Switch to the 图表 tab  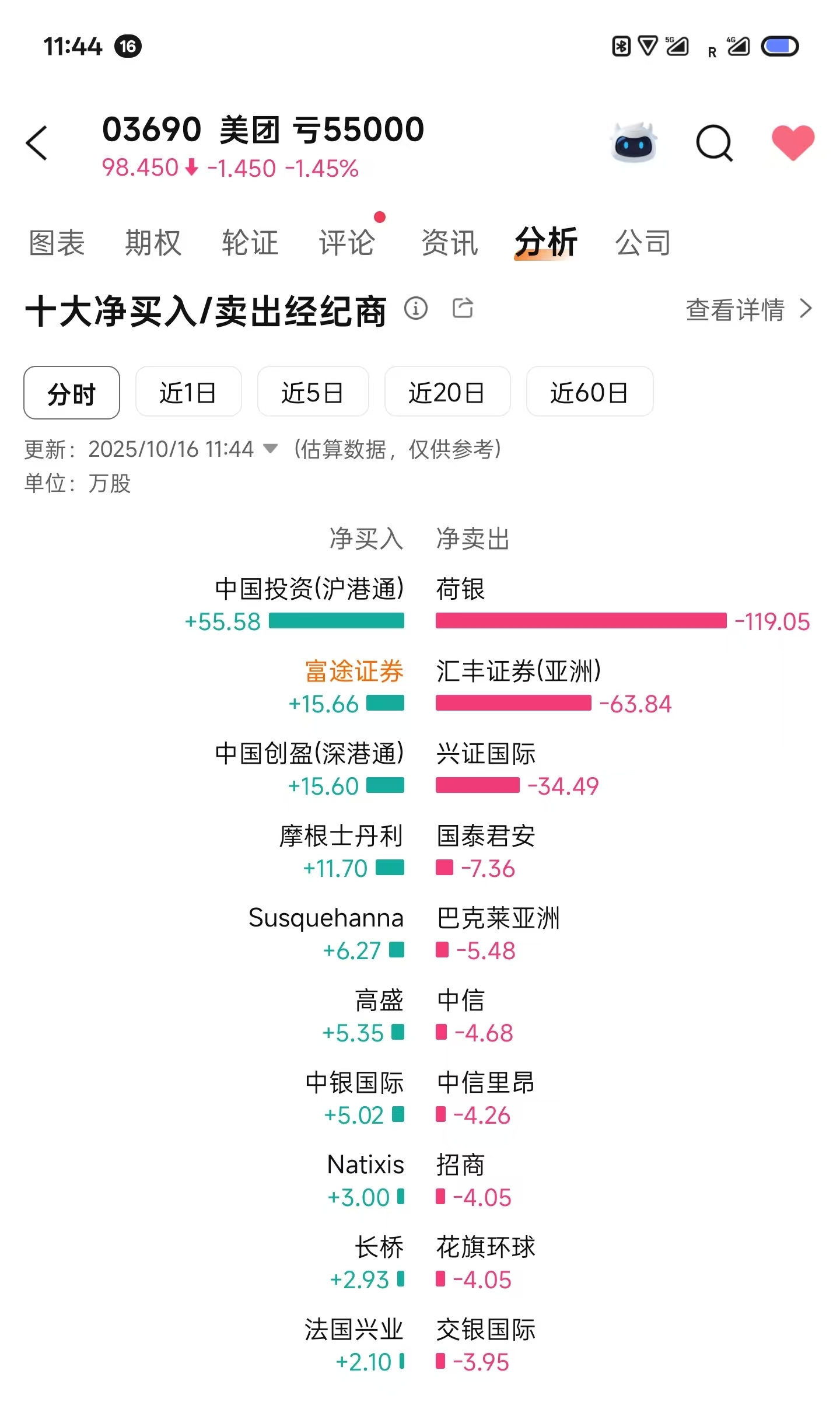(x=57, y=242)
